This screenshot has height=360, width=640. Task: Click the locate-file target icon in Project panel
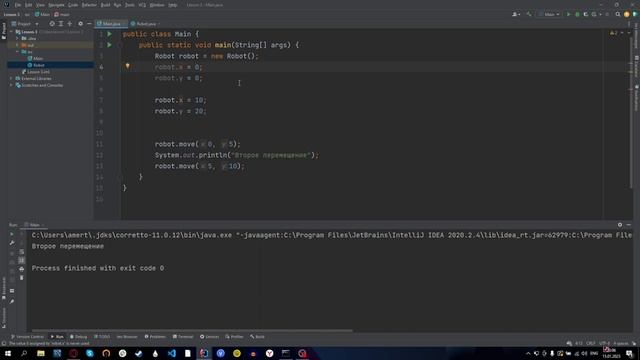(52, 24)
